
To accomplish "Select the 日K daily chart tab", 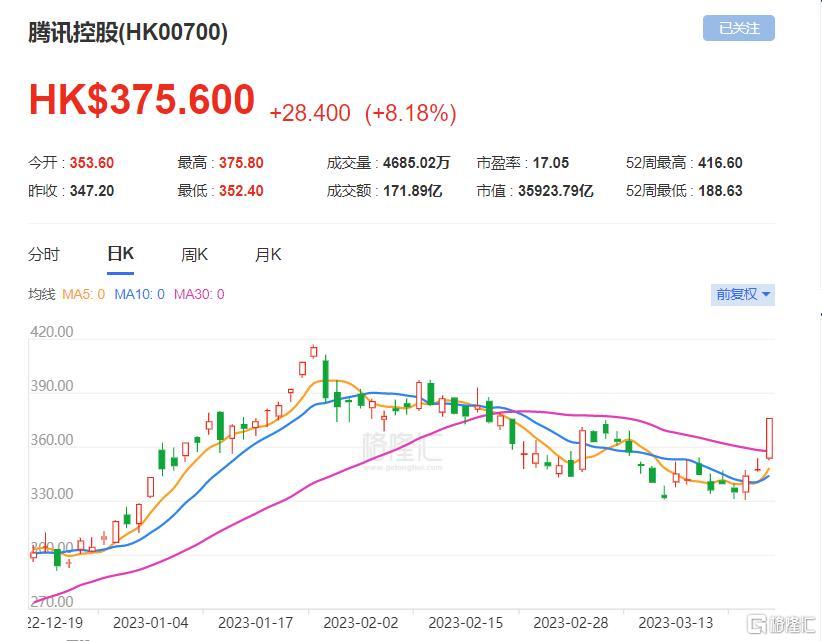I will [x=120, y=254].
